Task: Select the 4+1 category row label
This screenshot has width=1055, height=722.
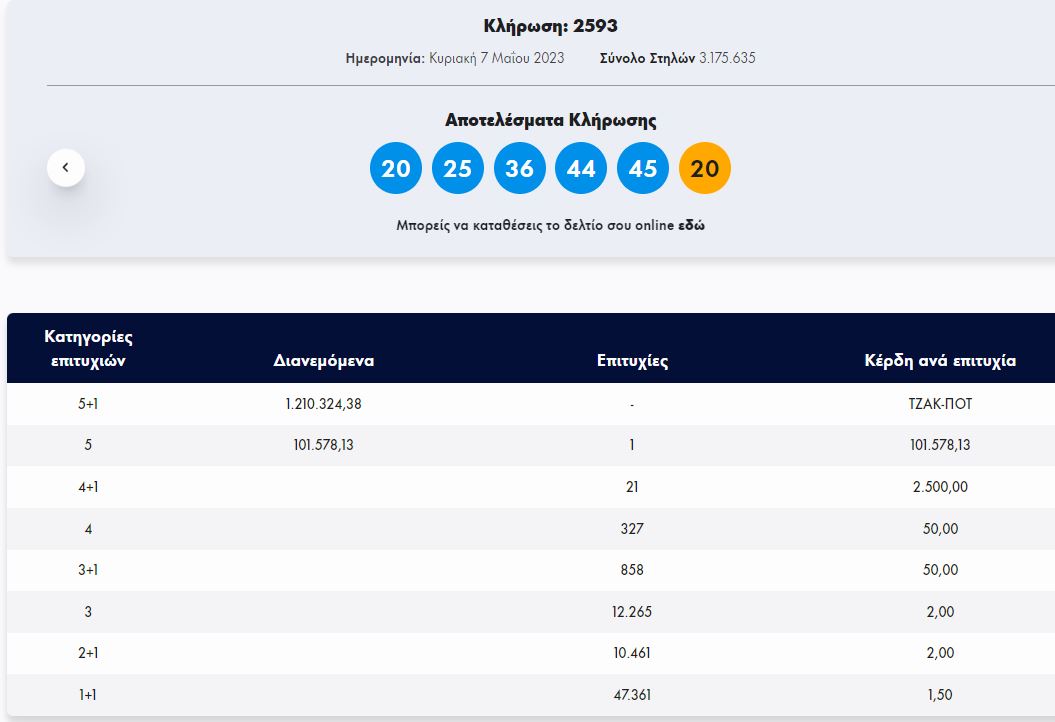Action: tap(89, 487)
